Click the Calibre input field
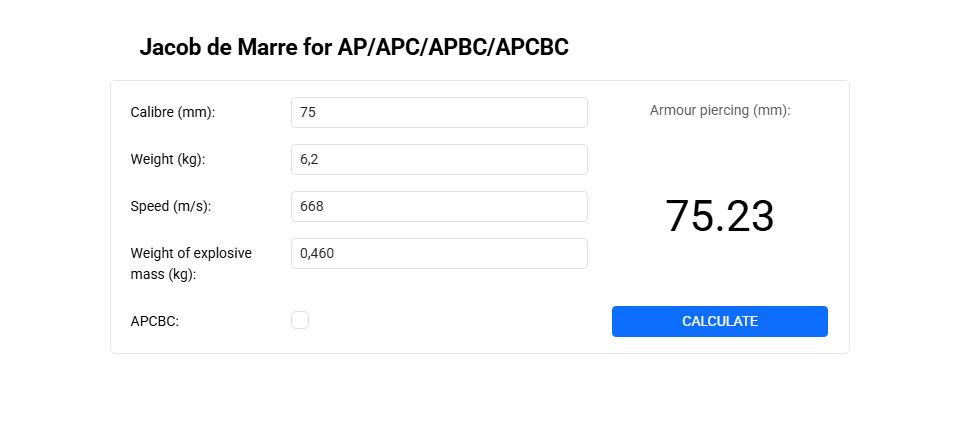960x434 pixels. click(x=439, y=112)
